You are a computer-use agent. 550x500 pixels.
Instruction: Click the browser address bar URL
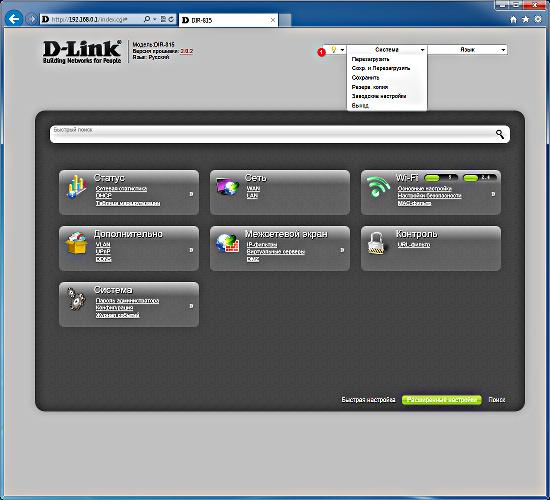click(x=89, y=19)
